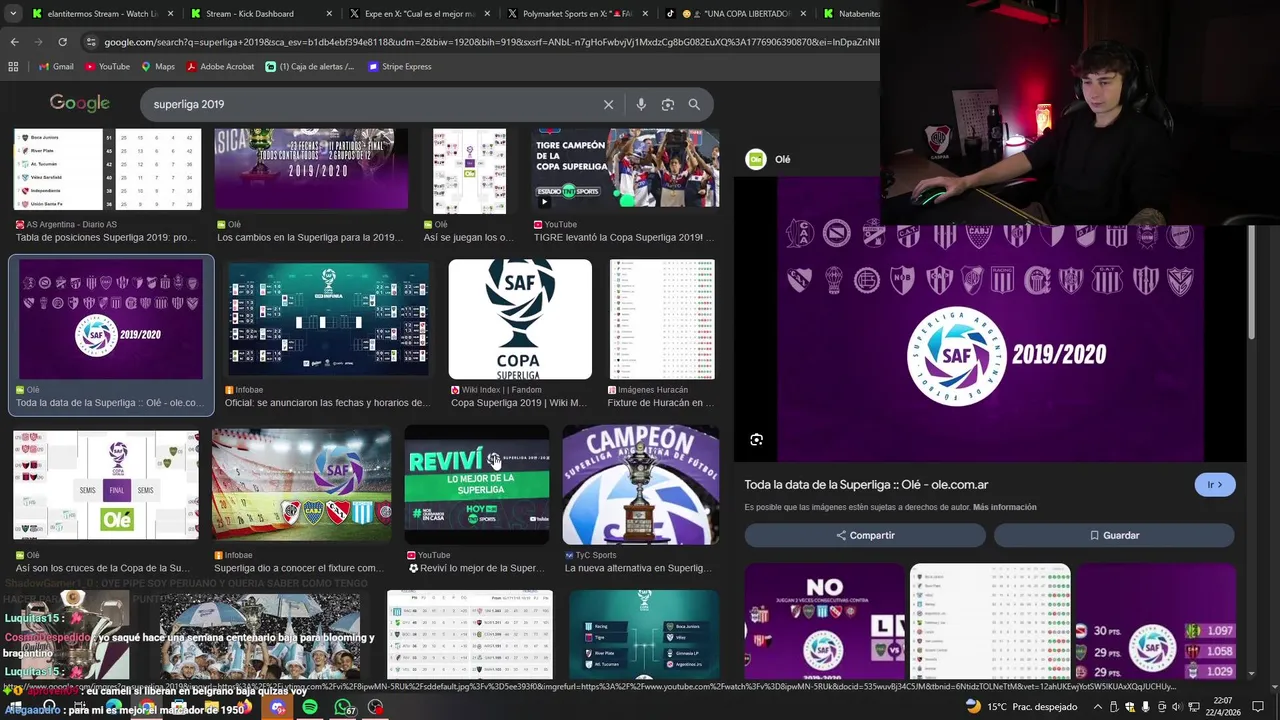This screenshot has height=720, width=1280.
Task: Click the Guardar button
Action: point(1114,535)
